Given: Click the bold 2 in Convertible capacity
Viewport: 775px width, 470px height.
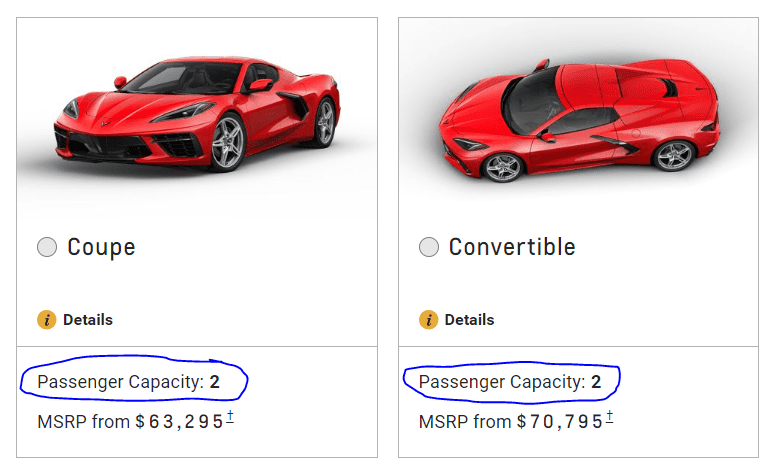Looking at the screenshot, I should click(596, 382).
